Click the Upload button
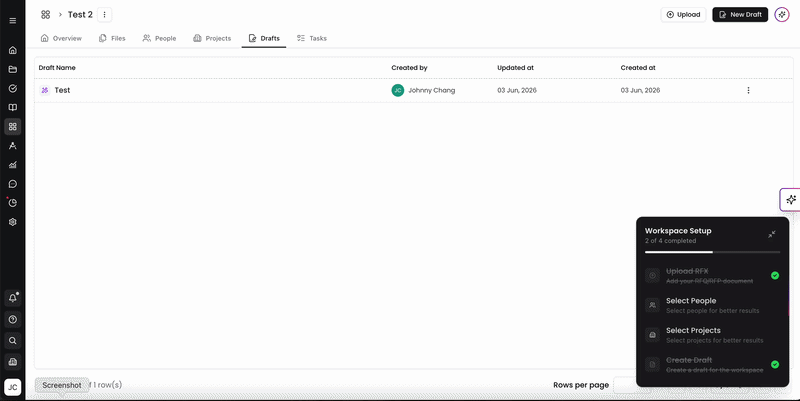The width and height of the screenshot is (800, 401). [x=683, y=15]
